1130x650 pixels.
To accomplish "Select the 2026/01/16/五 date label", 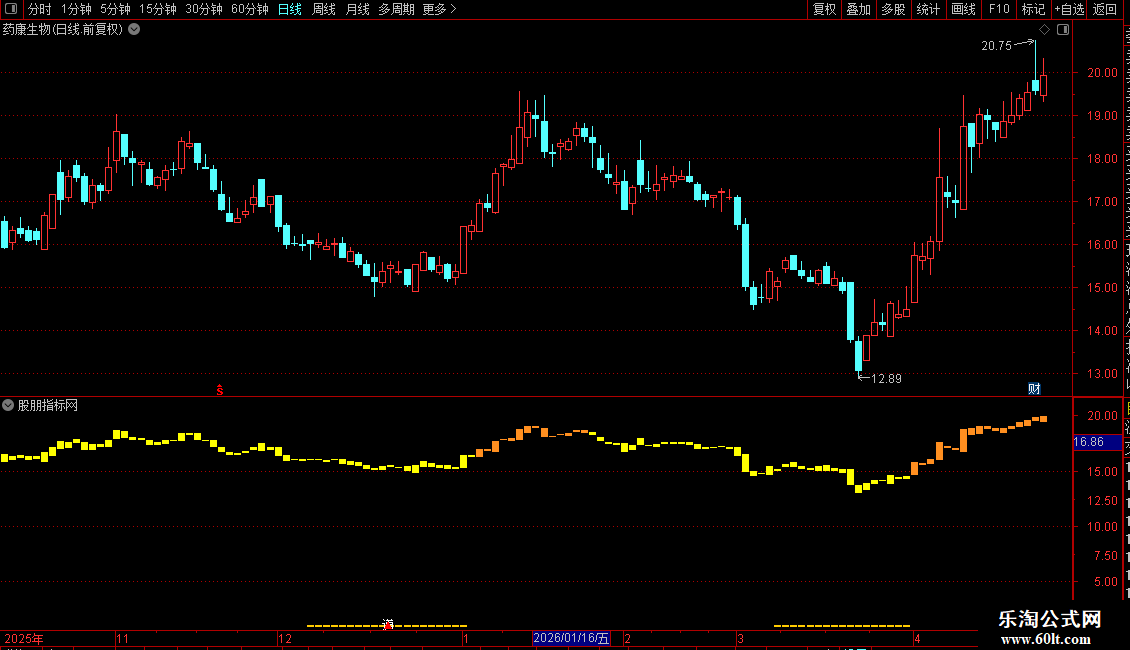I will click(571, 638).
